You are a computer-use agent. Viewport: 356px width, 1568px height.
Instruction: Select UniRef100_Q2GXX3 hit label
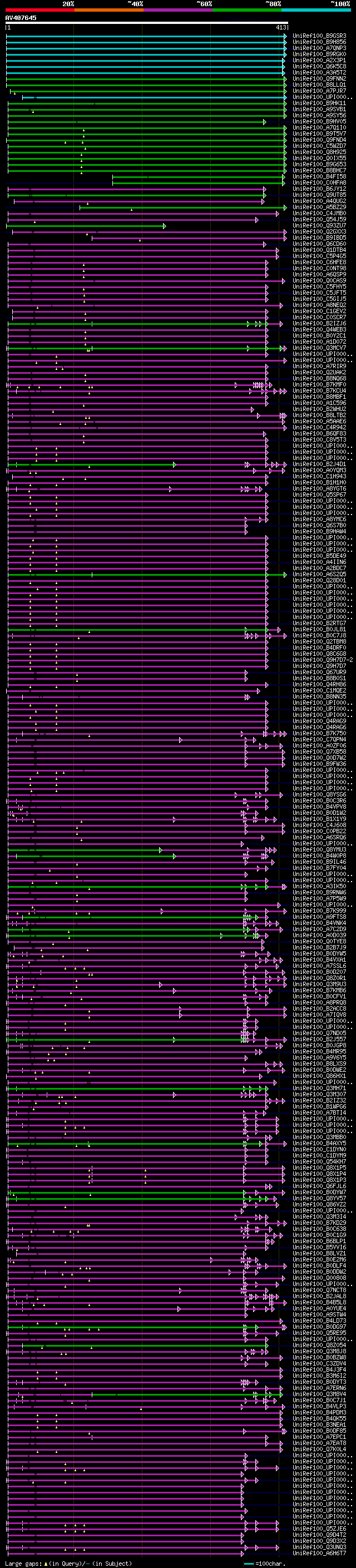click(x=319, y=232)
